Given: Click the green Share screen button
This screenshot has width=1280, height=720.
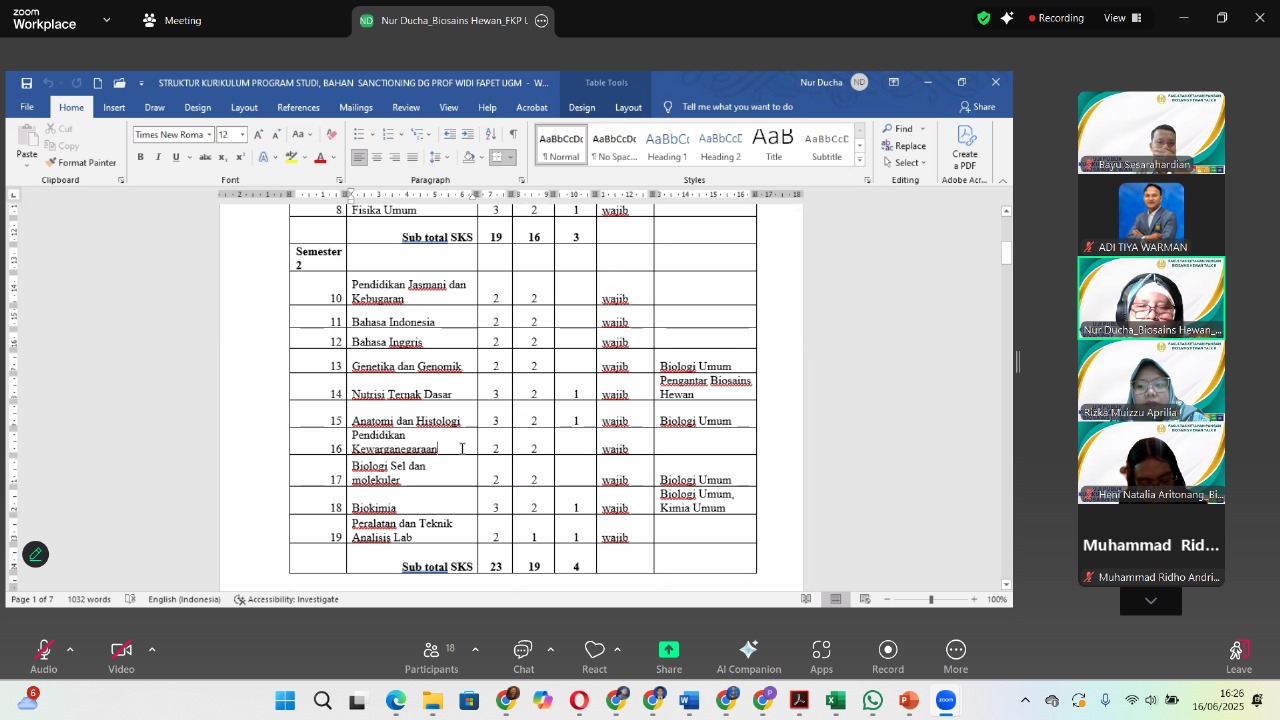Looking at the screenshot, I should click(x=669, y=656).
